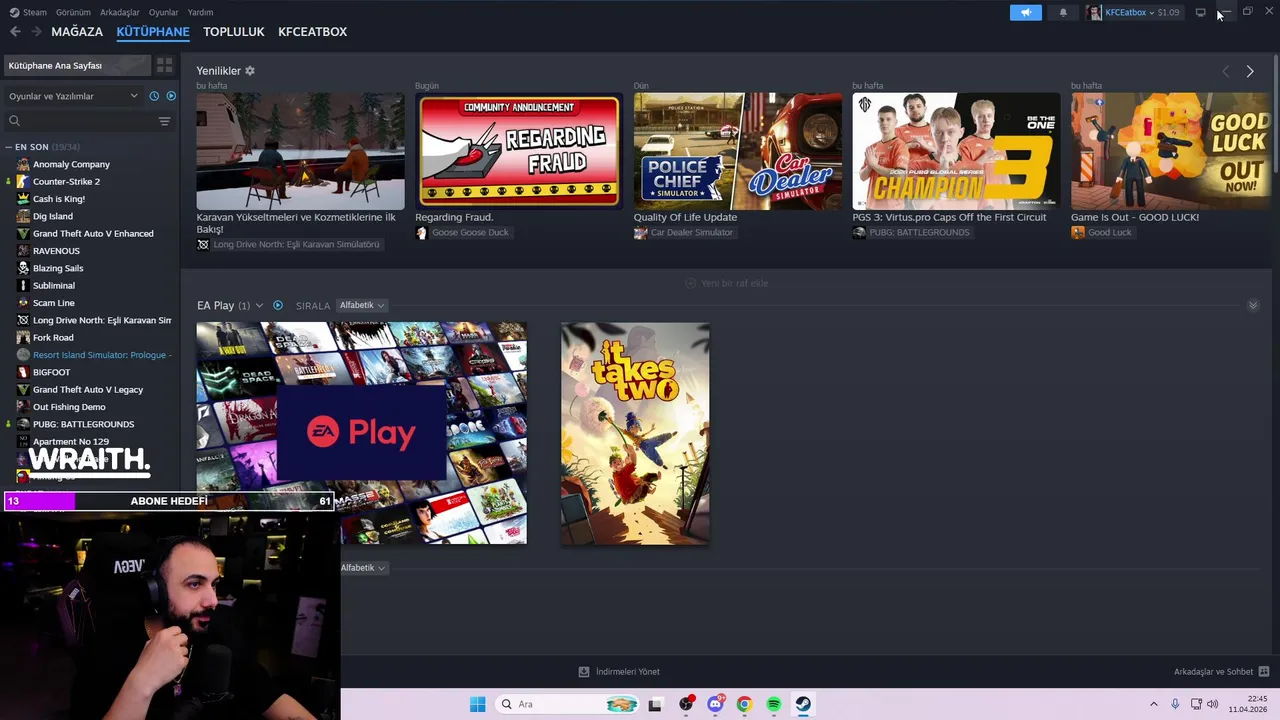Click the taskbar volume icon

(1212, 704)
